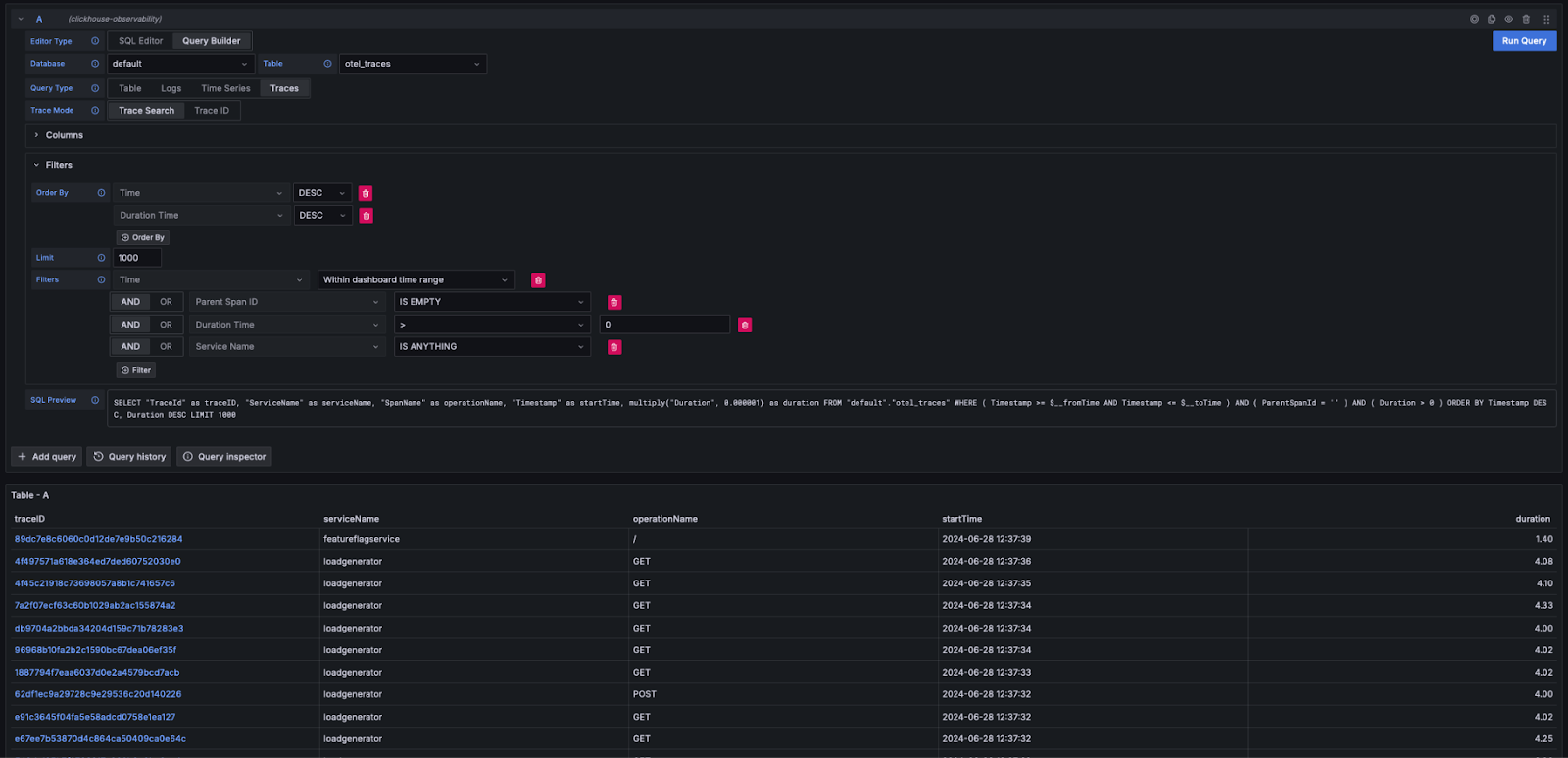Image resolution: width=1568 pixels, height=758 pixels.
Task: Delete the Service Name filter row
Action: 614,347
